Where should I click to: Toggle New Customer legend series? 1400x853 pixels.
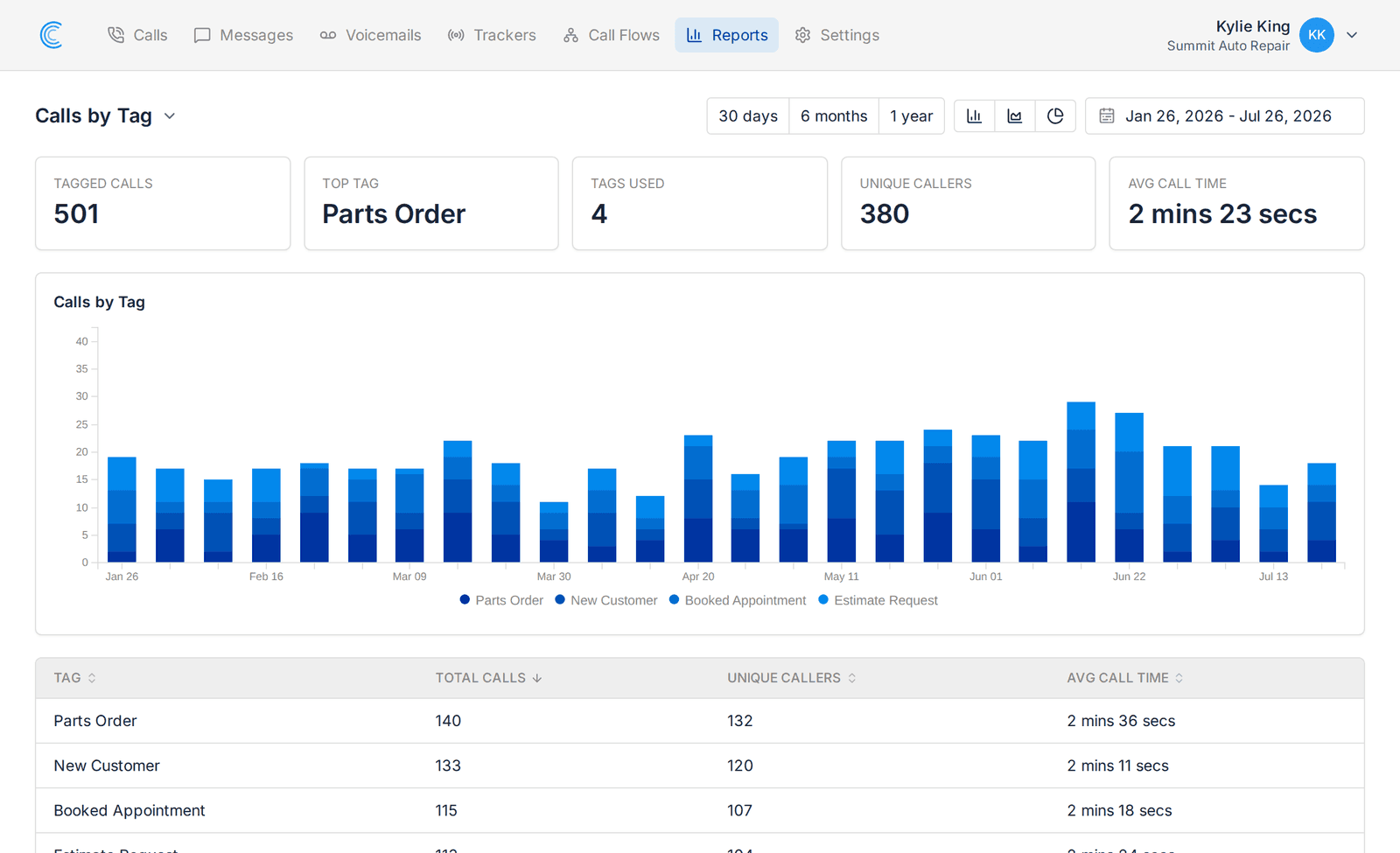(606, 600)
